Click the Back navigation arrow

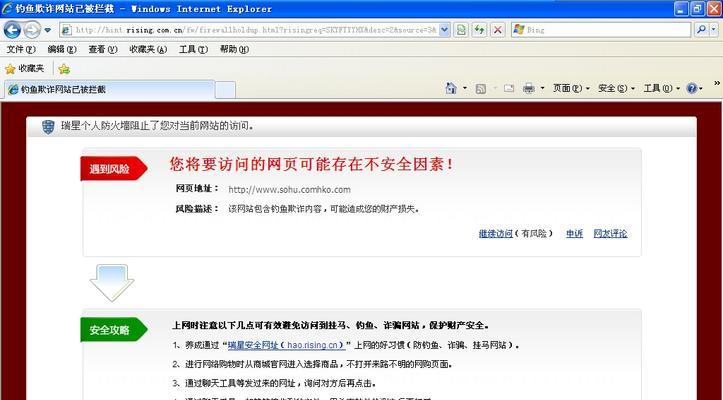[12, 30]
